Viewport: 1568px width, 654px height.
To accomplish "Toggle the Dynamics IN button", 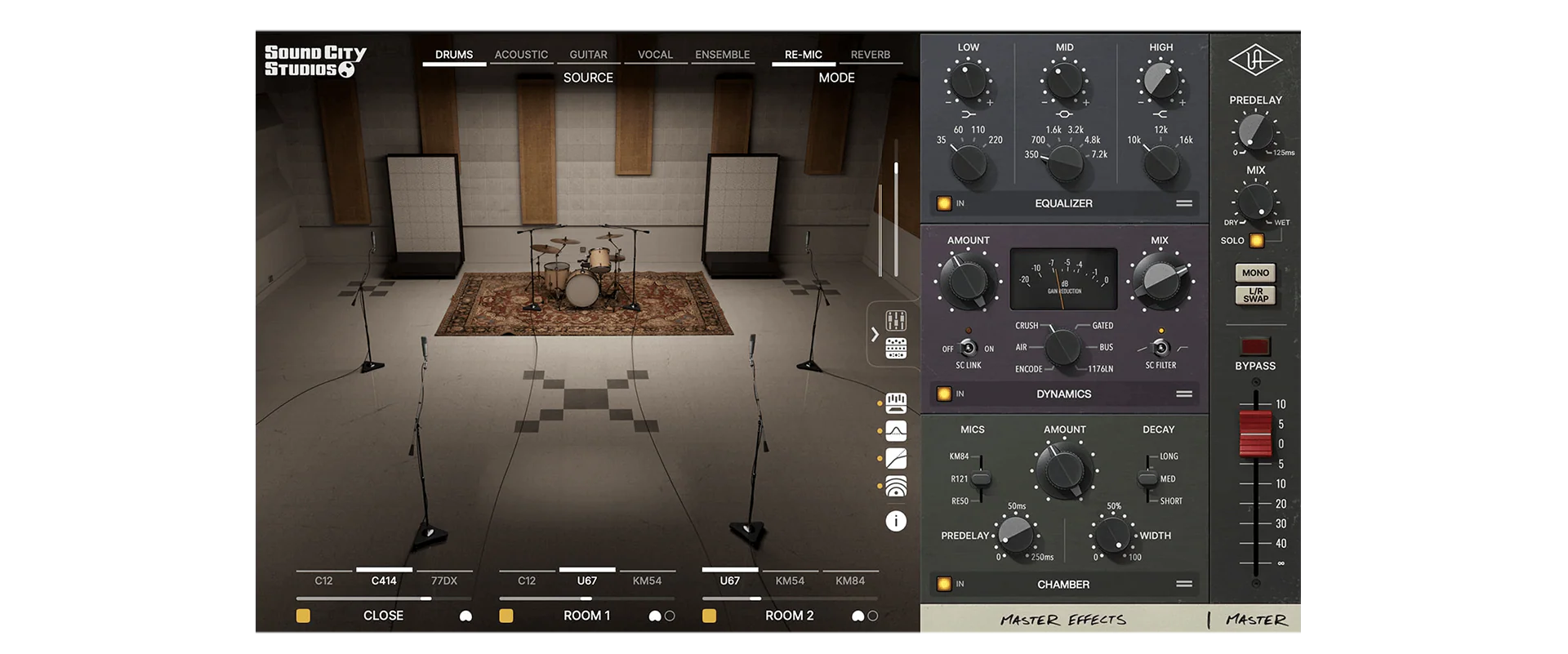I will pos(944,394).
